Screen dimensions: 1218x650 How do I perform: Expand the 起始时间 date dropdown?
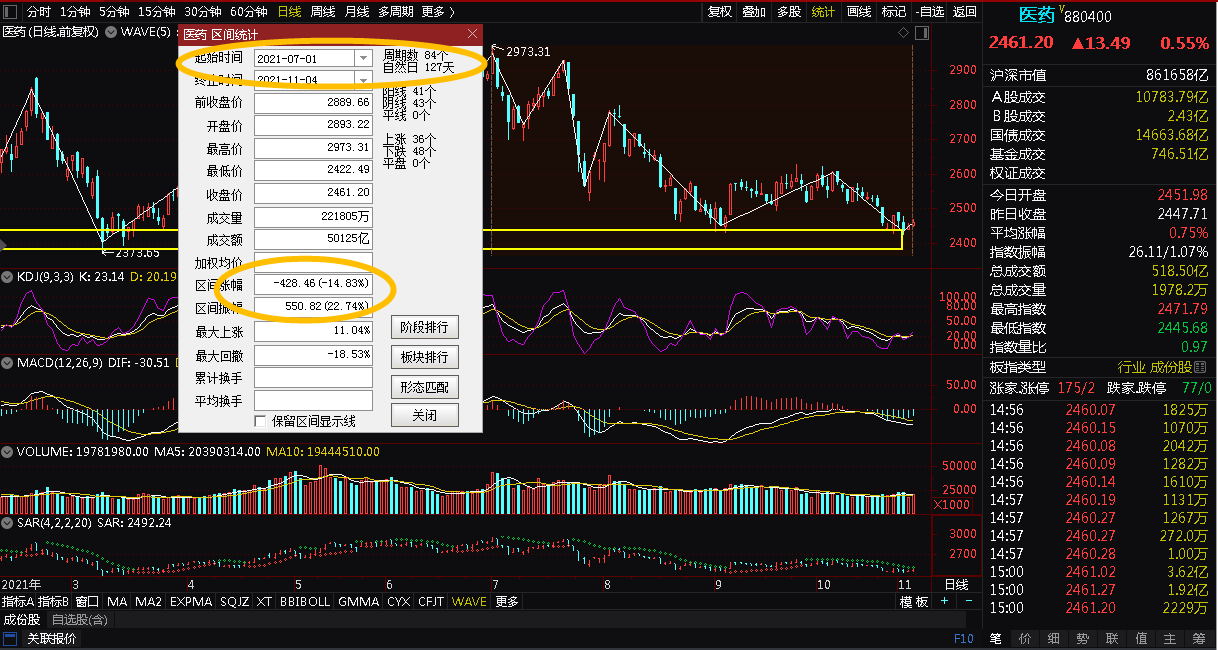(x=363, y=58)
